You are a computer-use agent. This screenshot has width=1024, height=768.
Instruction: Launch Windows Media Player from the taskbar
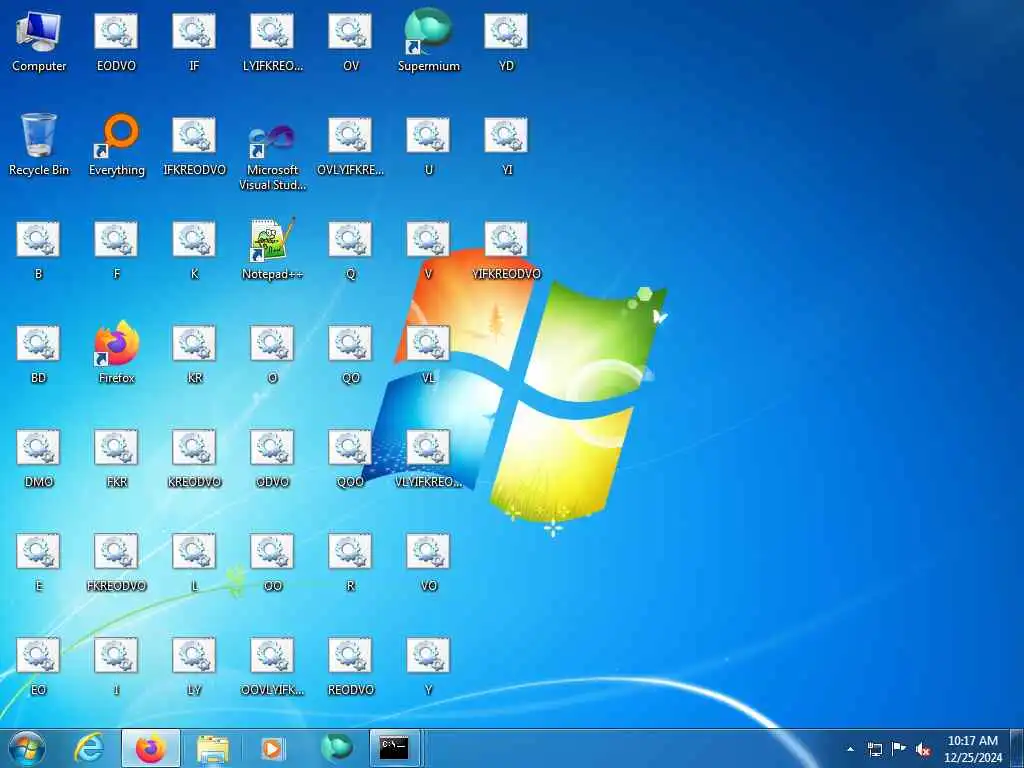272,748
